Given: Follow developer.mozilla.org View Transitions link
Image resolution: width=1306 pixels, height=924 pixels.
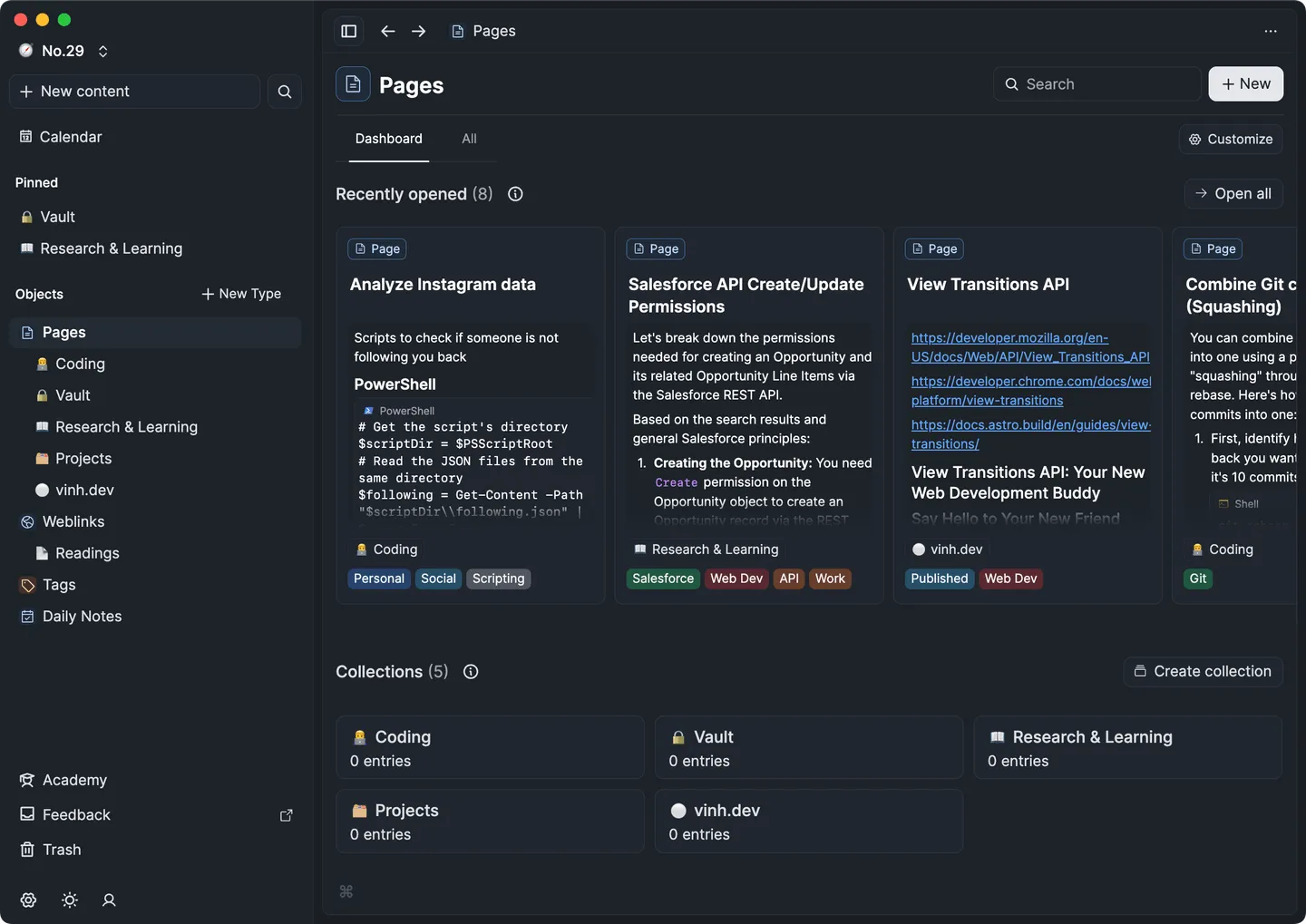Looking at the screenshot, I should [x=1030, y=347].
